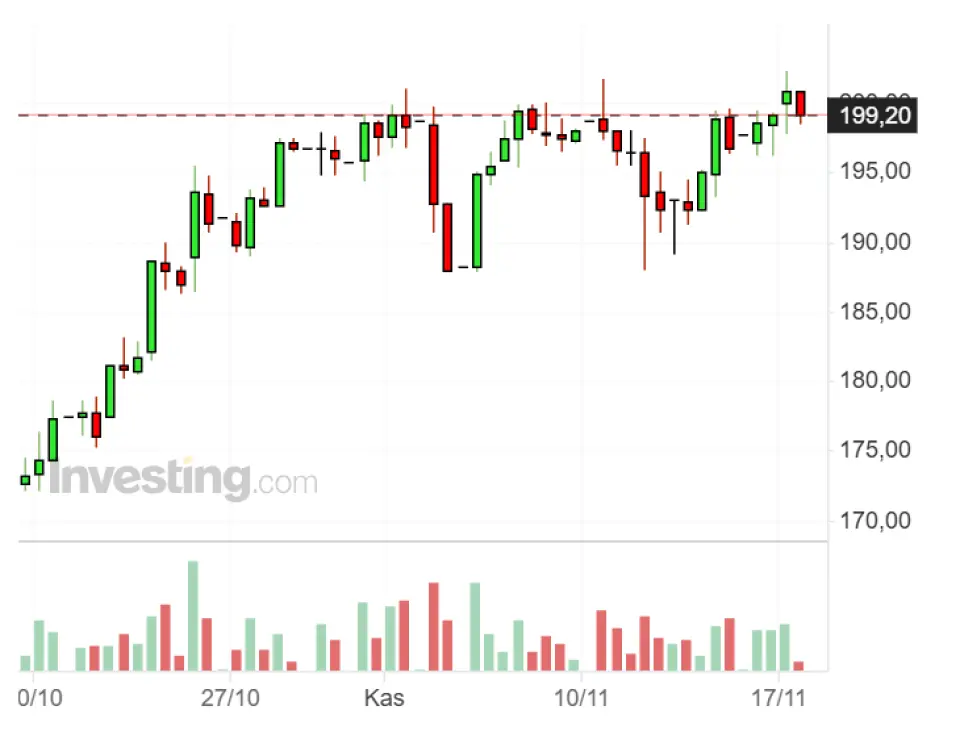
Task: Select the 17/11 date label
Action: tap(780, 697)
